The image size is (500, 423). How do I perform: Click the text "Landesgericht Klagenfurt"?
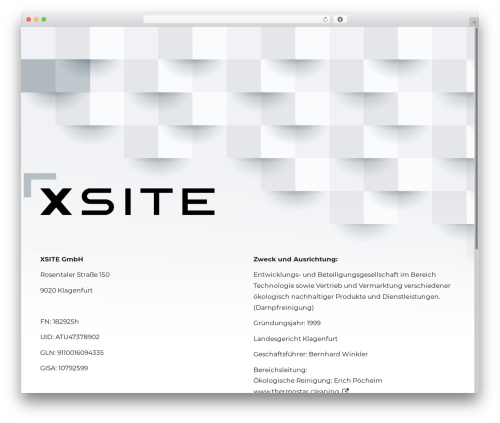tap(295, 339)
